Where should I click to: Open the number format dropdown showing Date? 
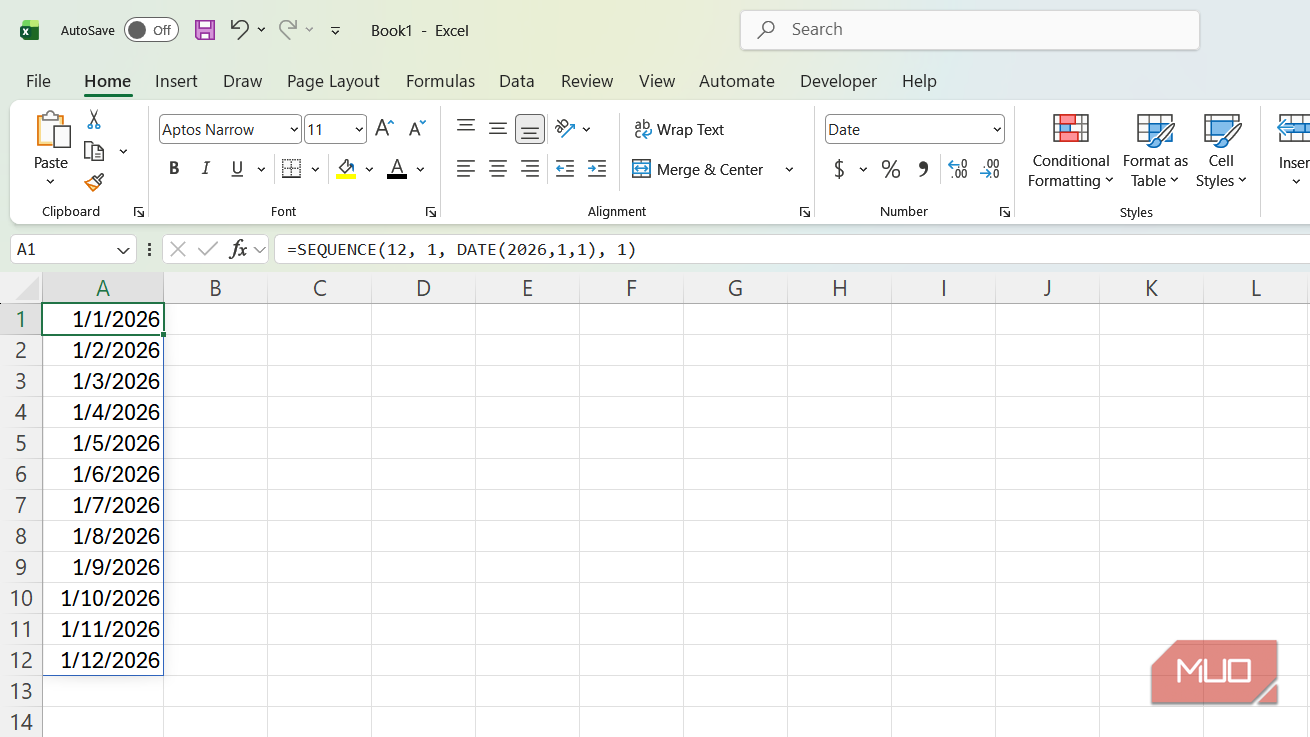[997, 129]
